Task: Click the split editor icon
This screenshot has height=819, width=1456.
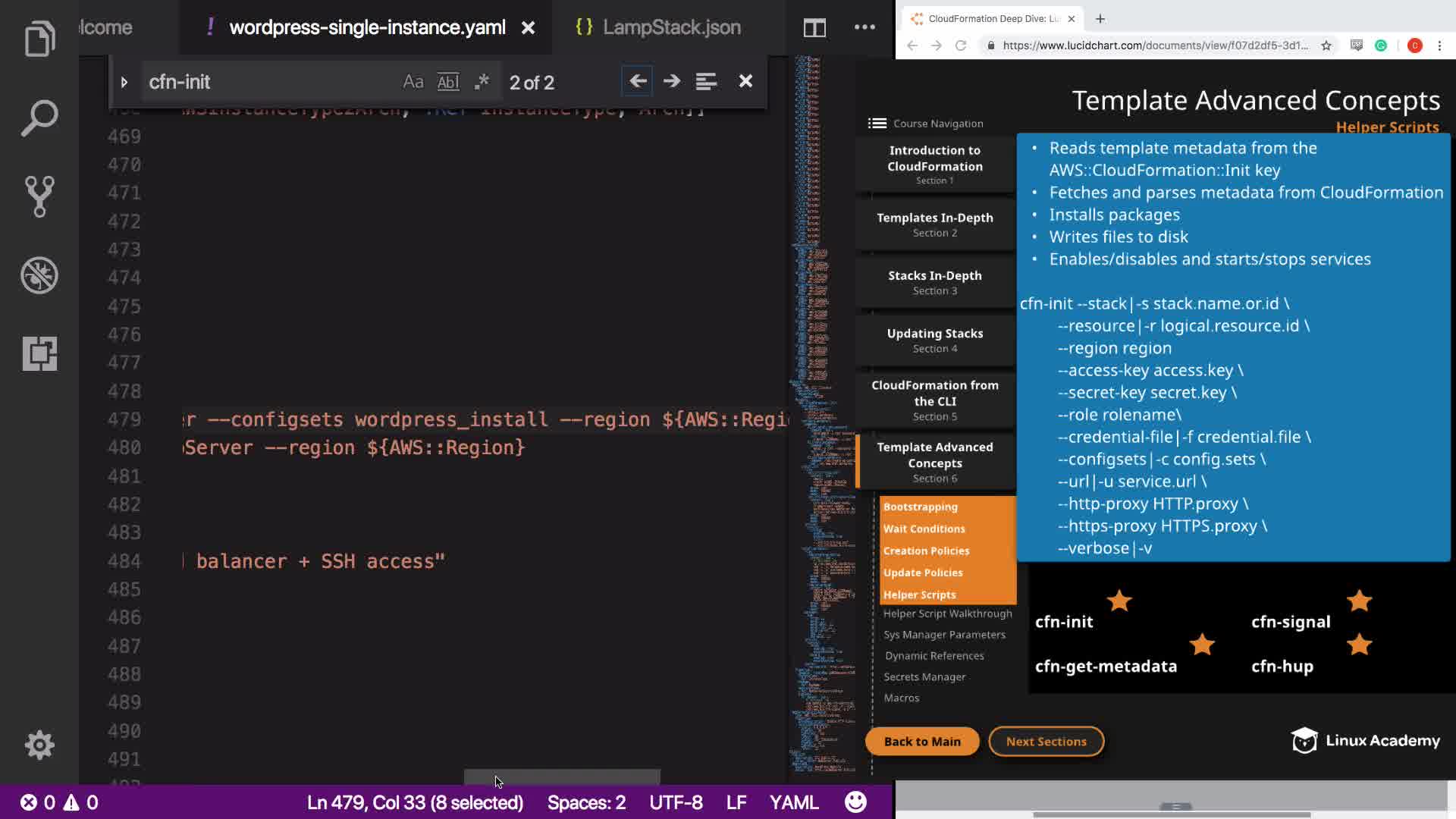Action: point(814,28)
